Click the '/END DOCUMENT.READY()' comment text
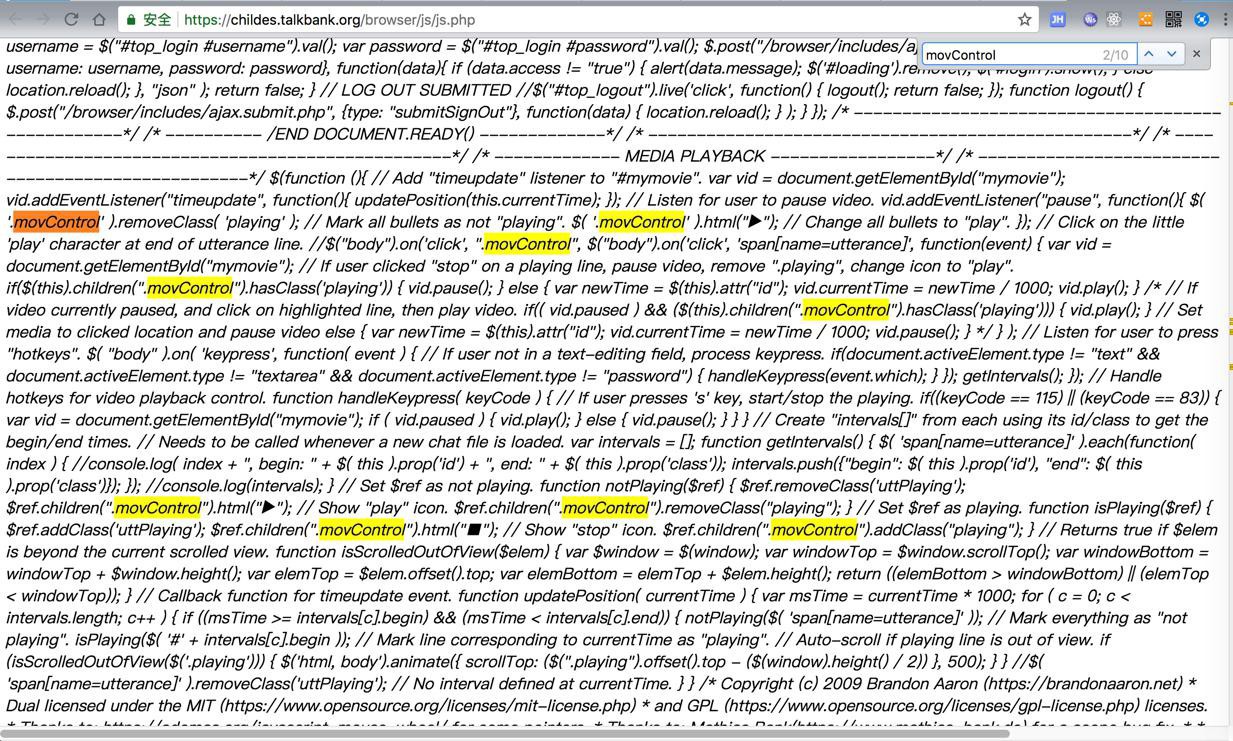 [371, 134]
